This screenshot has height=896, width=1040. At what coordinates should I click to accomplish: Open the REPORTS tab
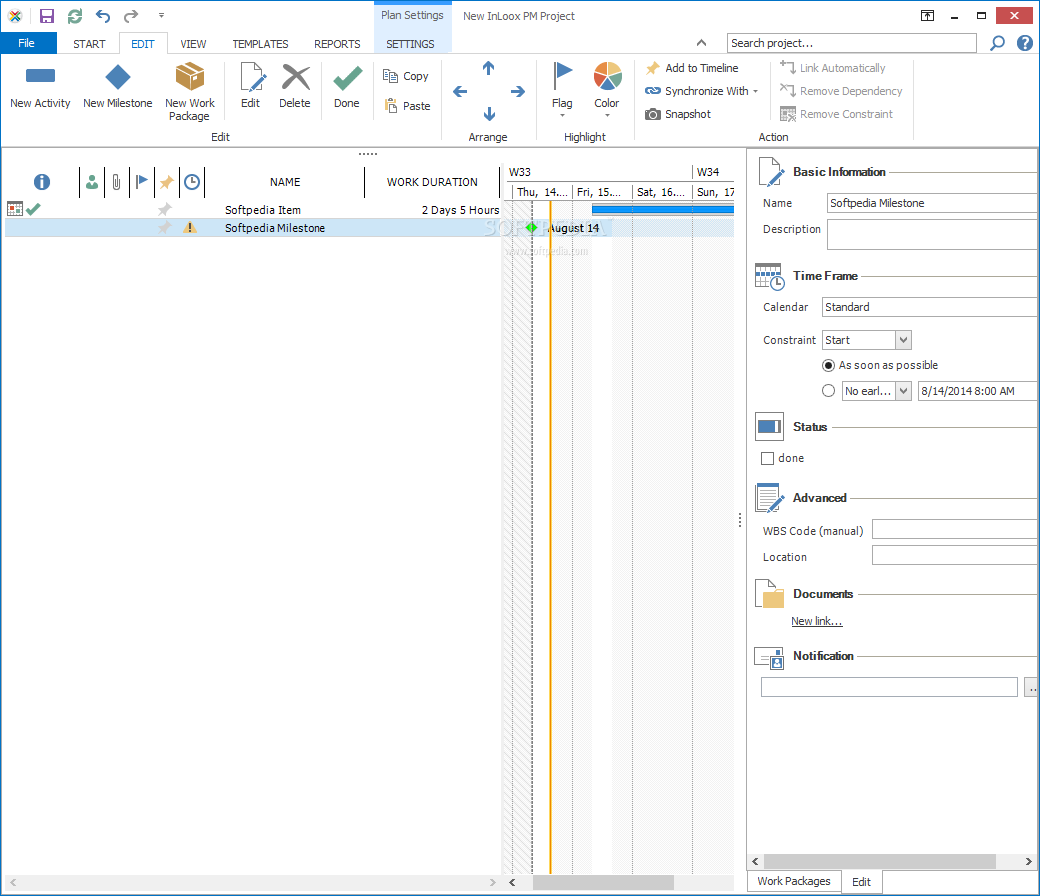pos(337,44)
